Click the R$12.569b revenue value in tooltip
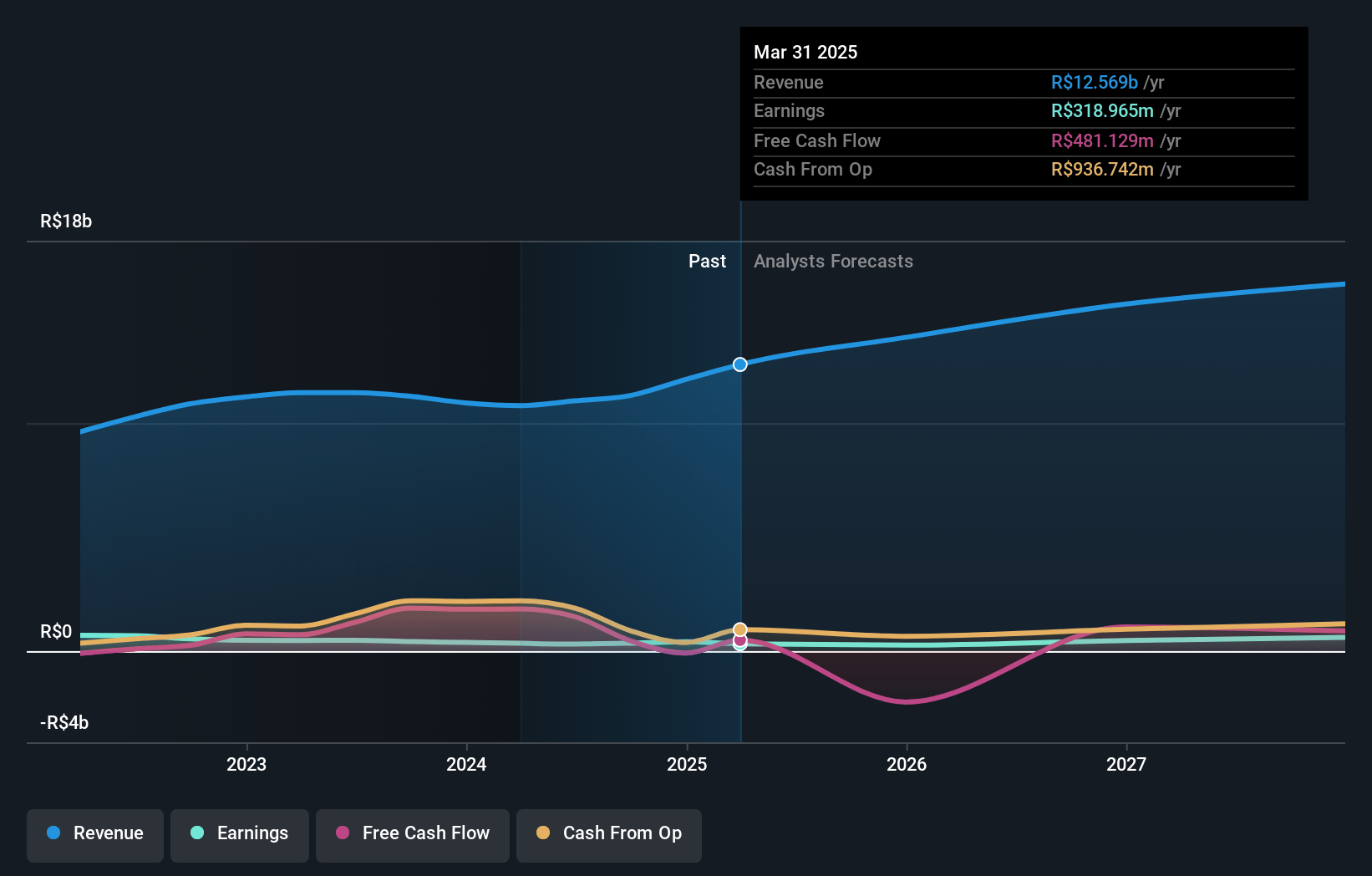The width and height of the screenshot is (1372, 876). (x=1095, y=83)
